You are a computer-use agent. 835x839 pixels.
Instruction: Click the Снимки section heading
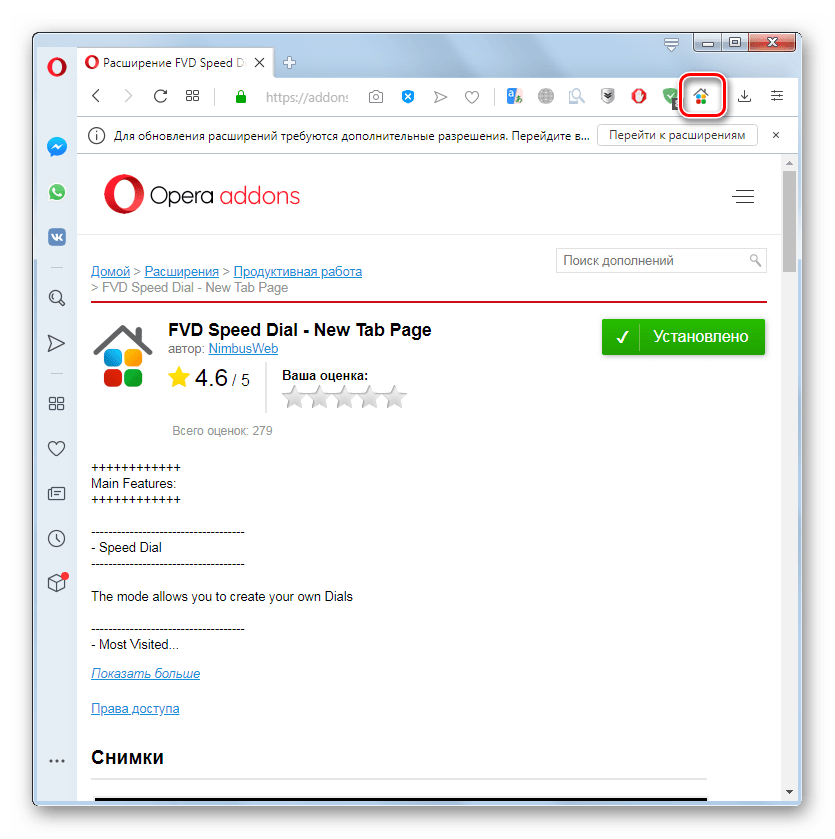[127, 758]
